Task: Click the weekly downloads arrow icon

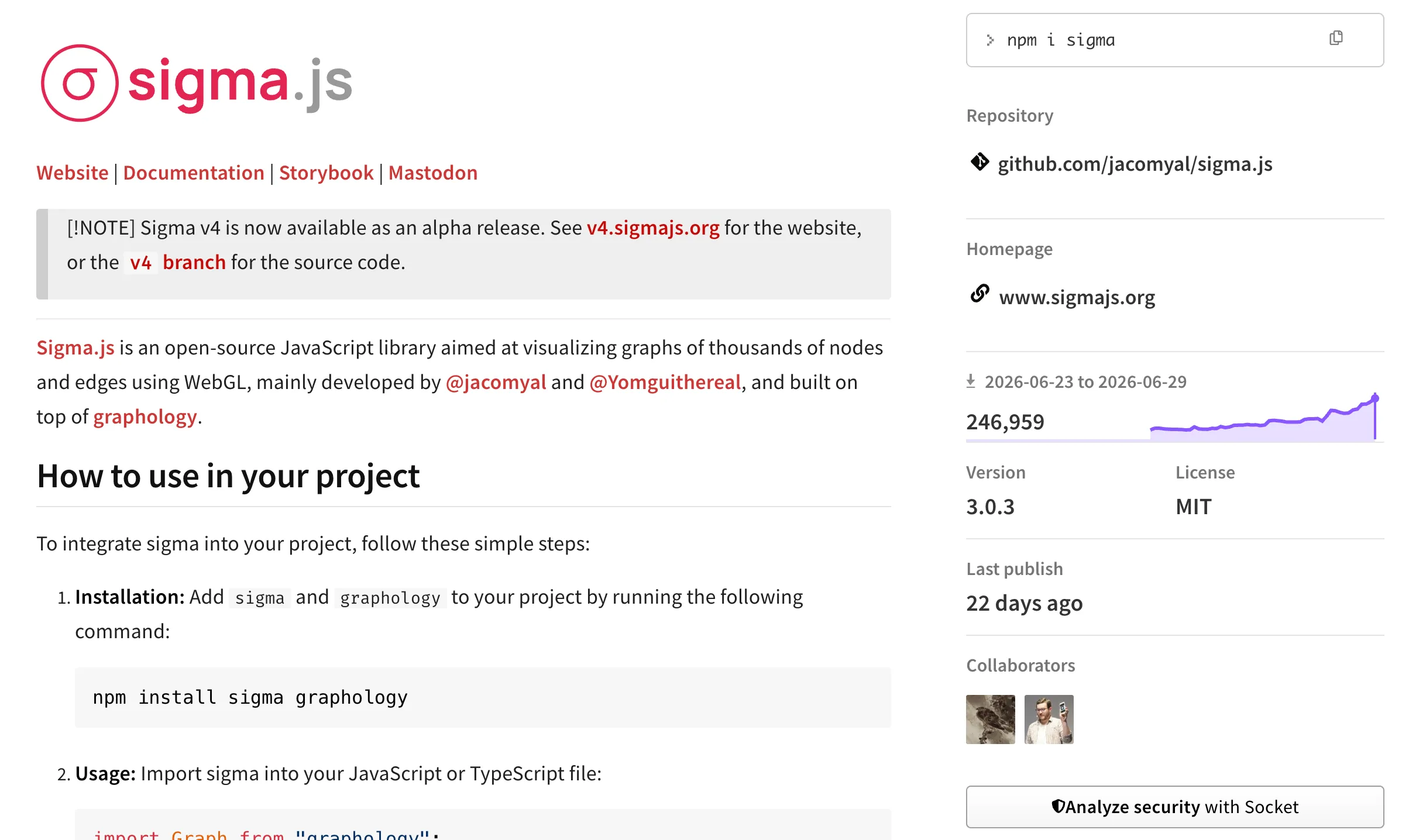Action: point(971,381)
